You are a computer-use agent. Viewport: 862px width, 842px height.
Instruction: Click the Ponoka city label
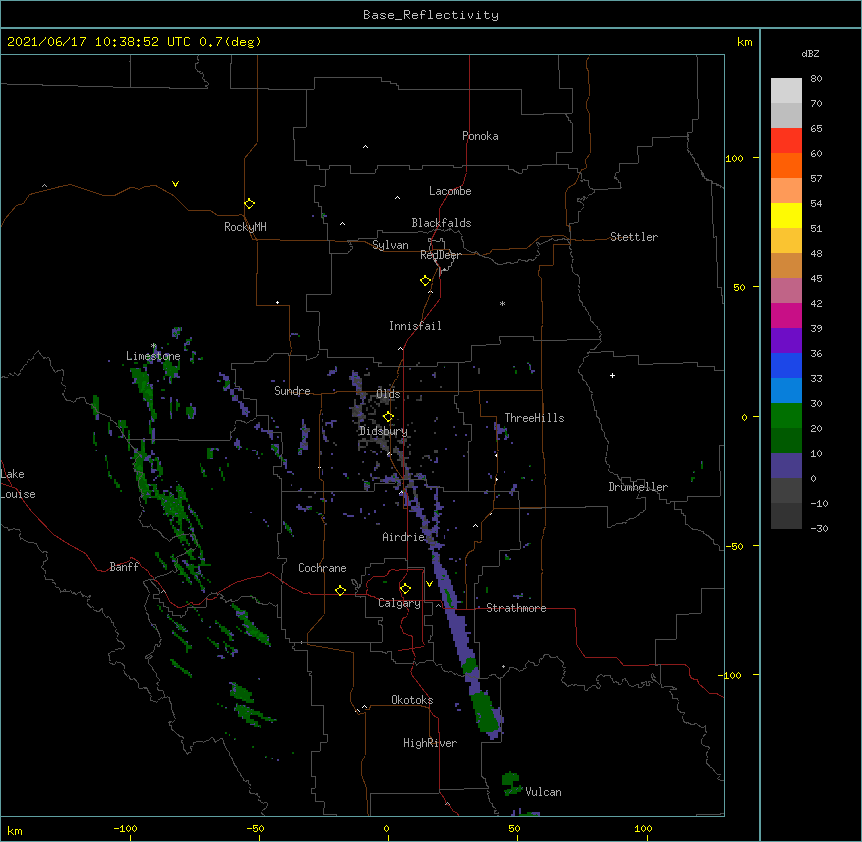click(x=480, y=136)
